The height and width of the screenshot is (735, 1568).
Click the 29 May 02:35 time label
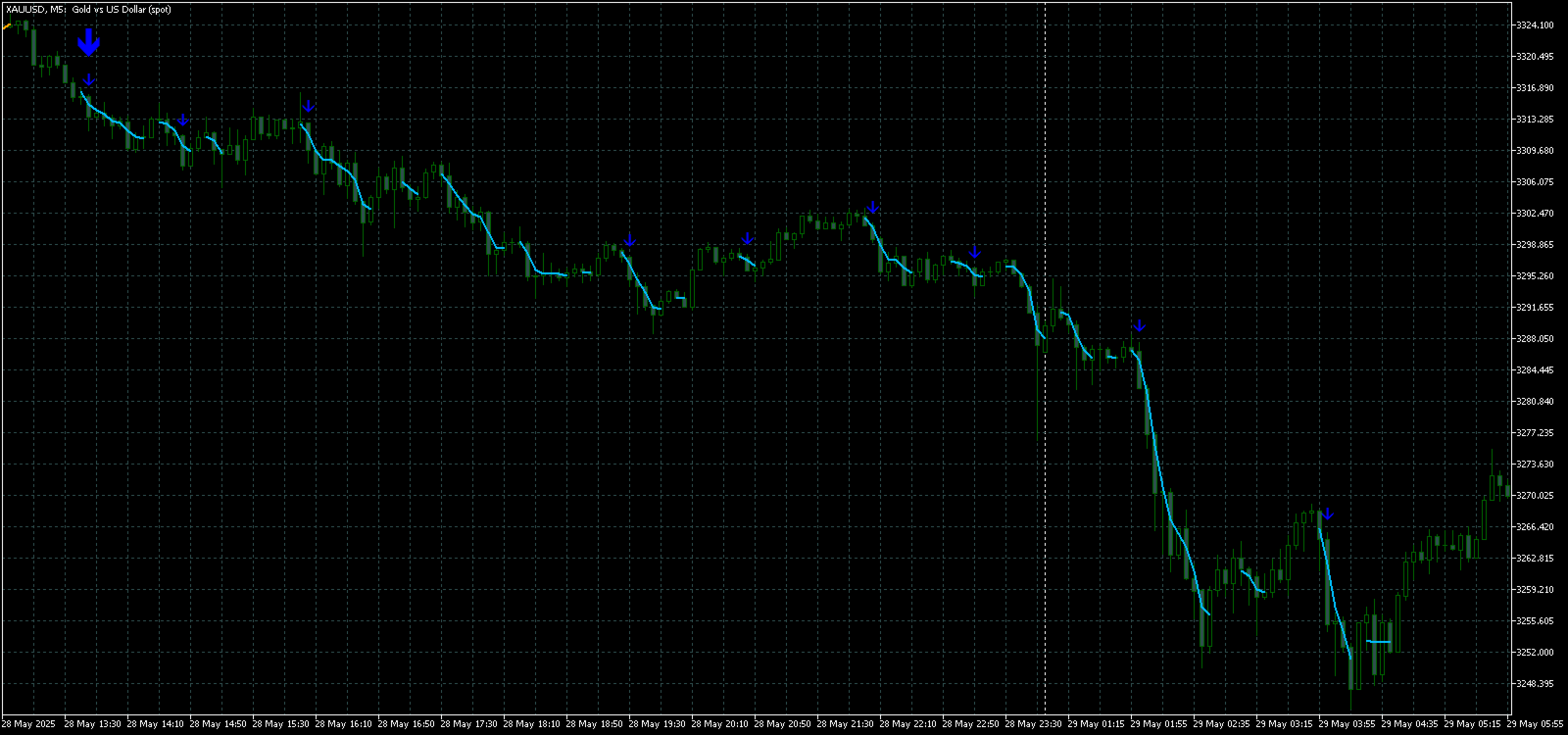tap(1222, 724)
